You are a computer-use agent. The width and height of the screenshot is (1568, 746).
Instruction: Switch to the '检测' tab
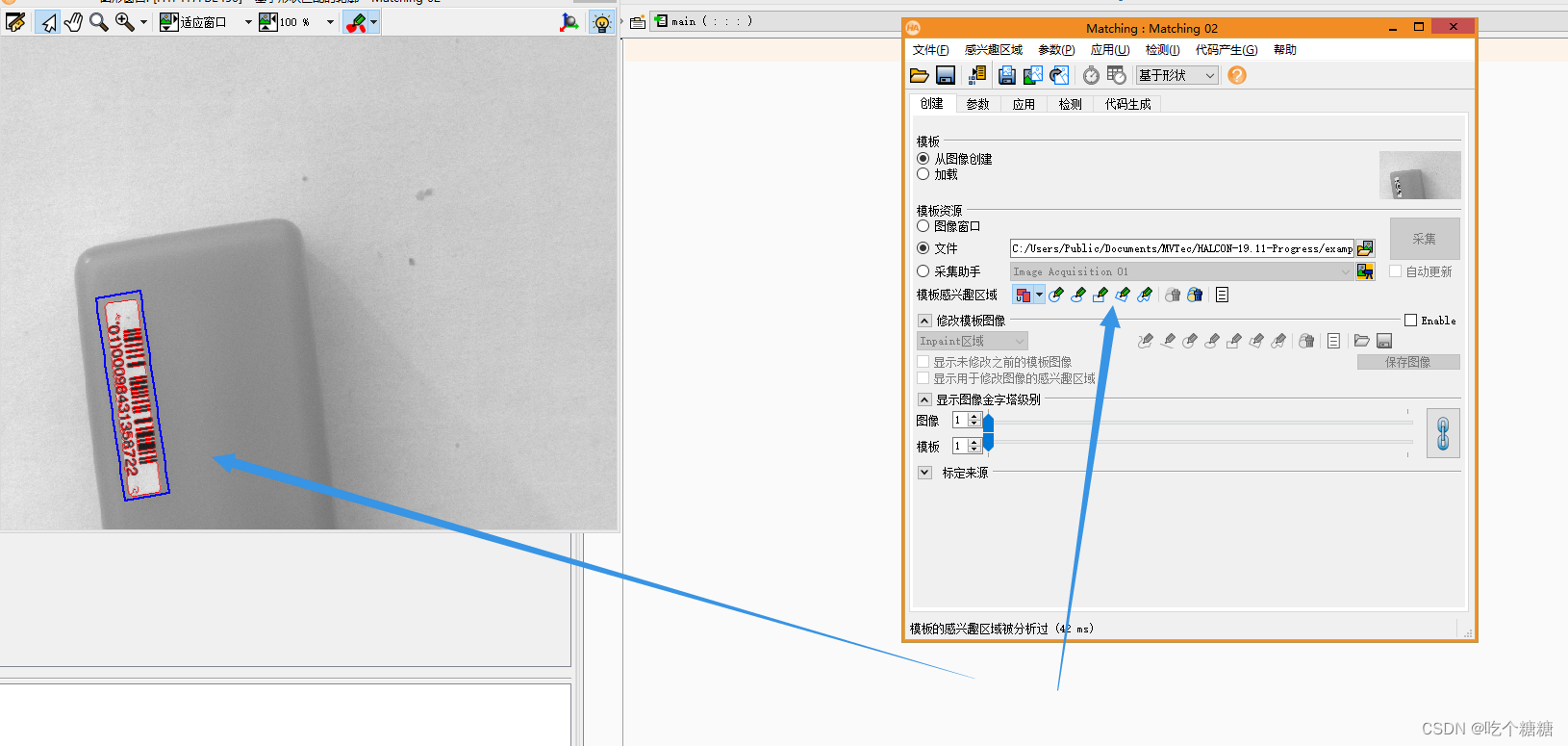[x=1071, y=104]
